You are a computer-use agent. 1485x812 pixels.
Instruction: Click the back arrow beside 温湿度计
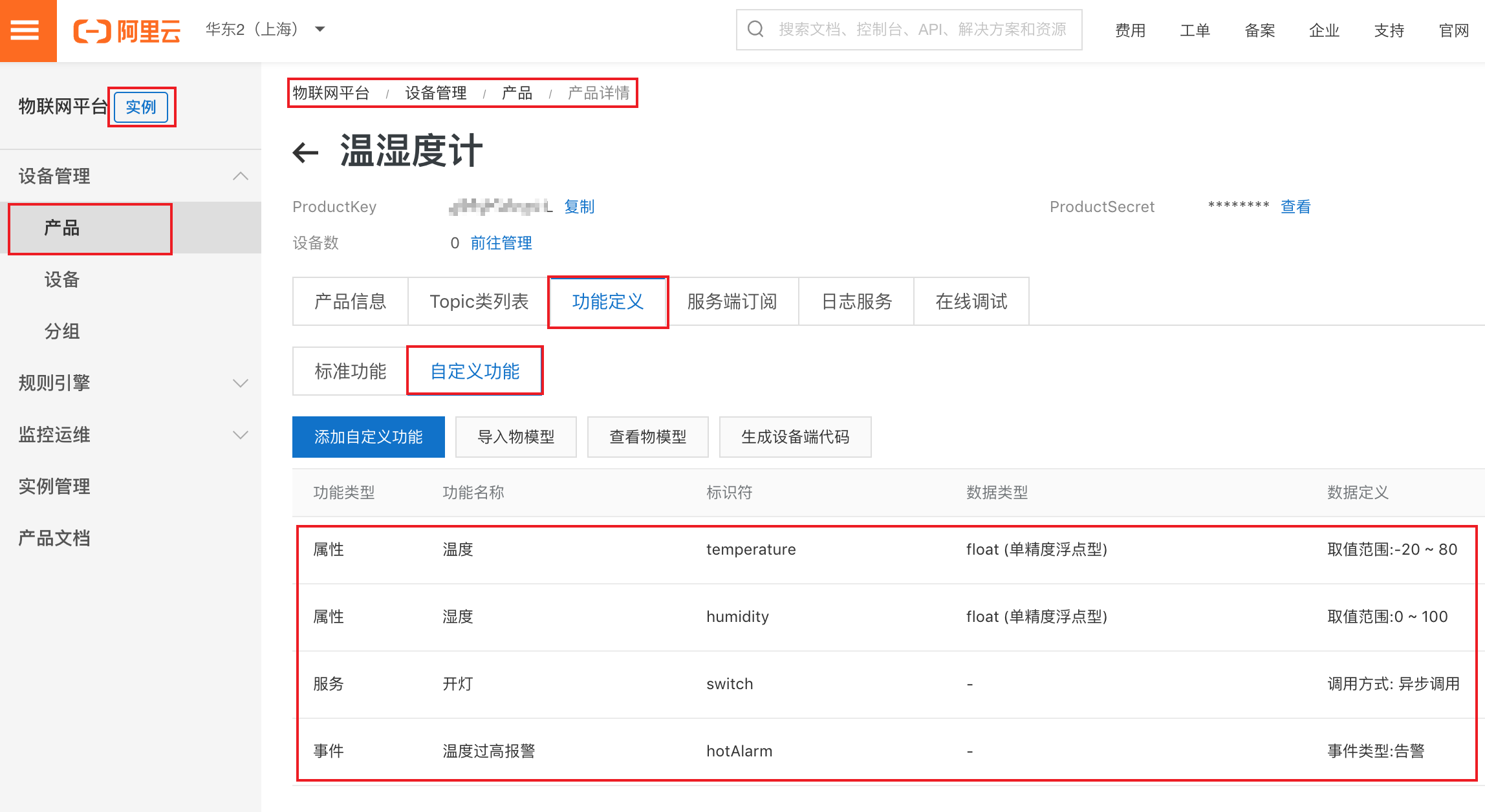[305, 153]
